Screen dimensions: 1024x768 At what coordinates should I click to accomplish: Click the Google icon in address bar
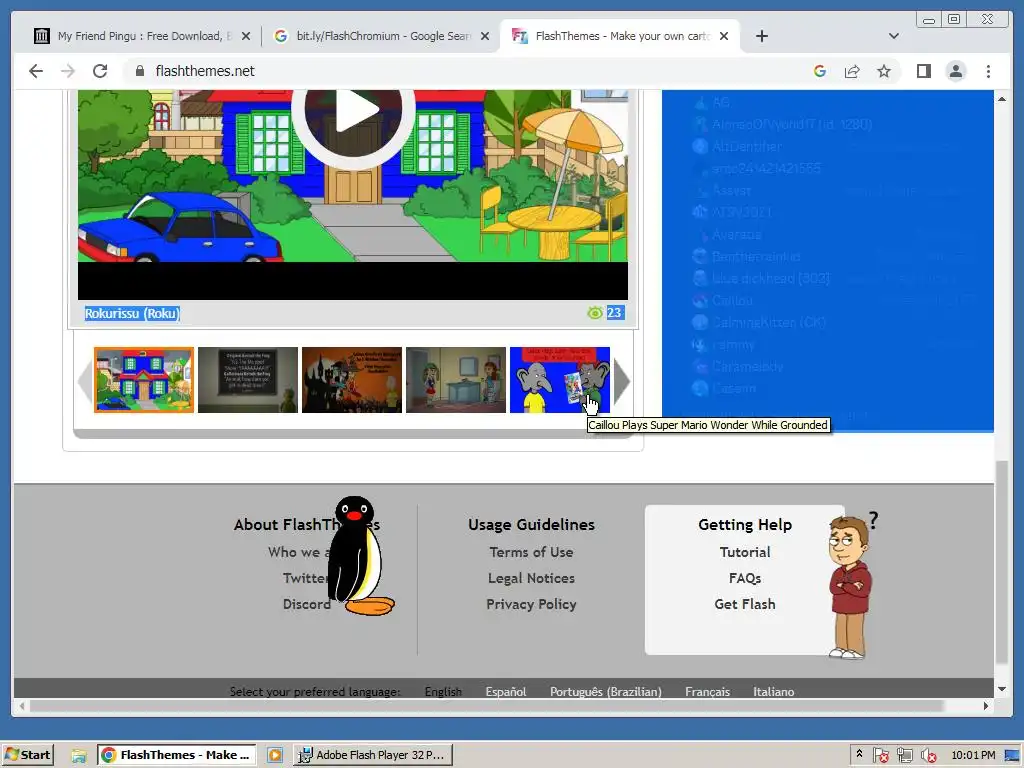(x=820, y=71)
